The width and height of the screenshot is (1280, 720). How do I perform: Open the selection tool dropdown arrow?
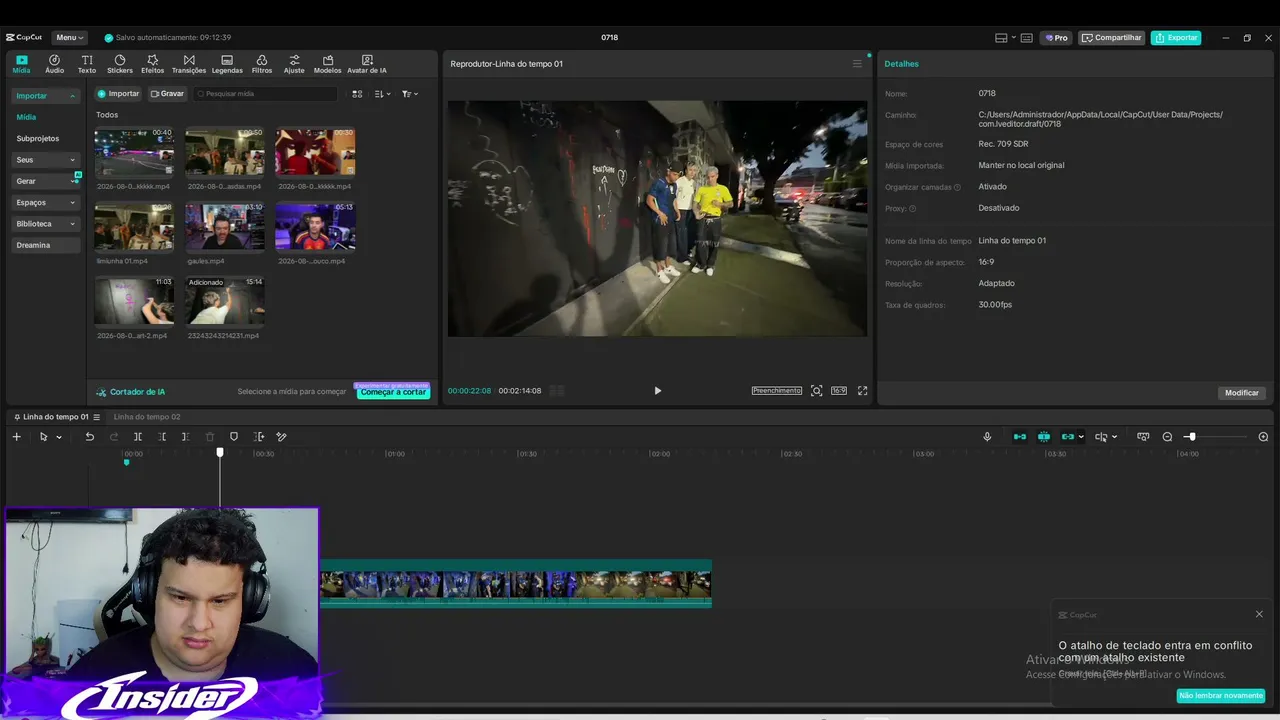point(59,437)
